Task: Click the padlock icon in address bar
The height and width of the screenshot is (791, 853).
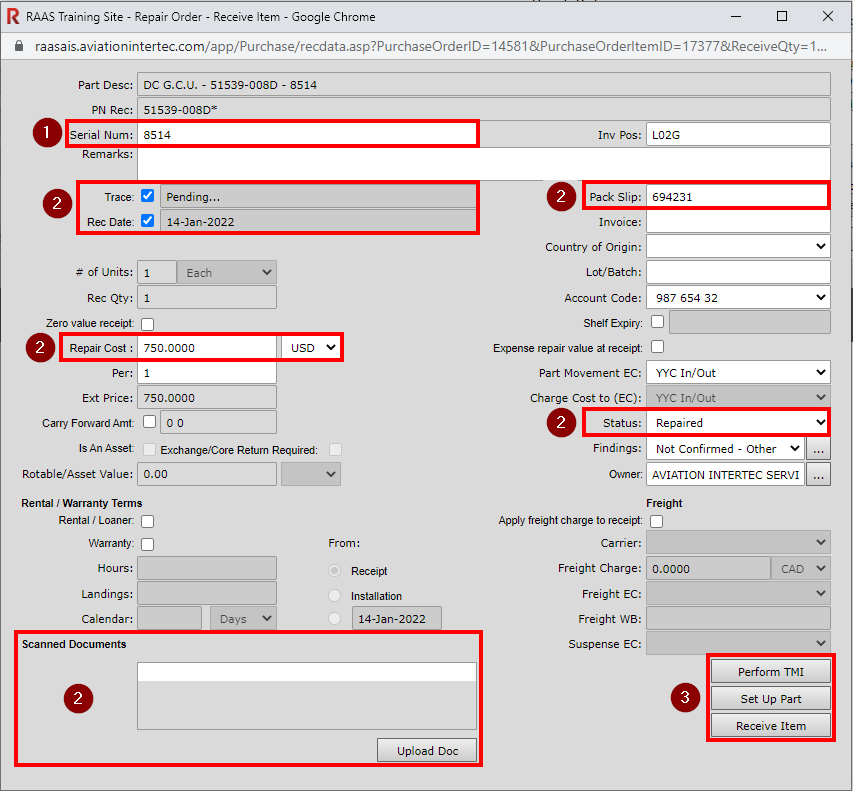Action: coord(18,46)
